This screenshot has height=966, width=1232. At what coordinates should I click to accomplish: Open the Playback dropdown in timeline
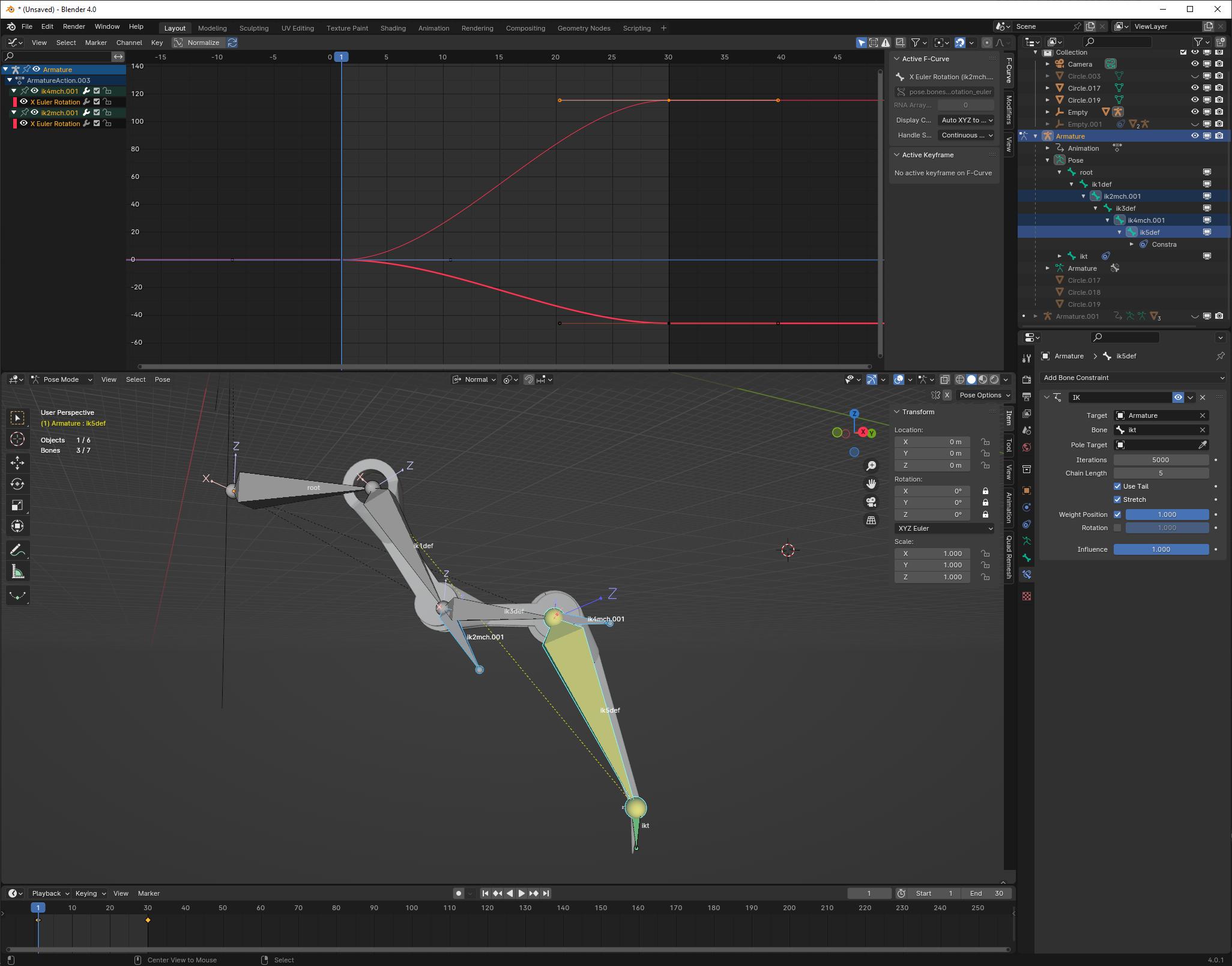pos(50,893)
